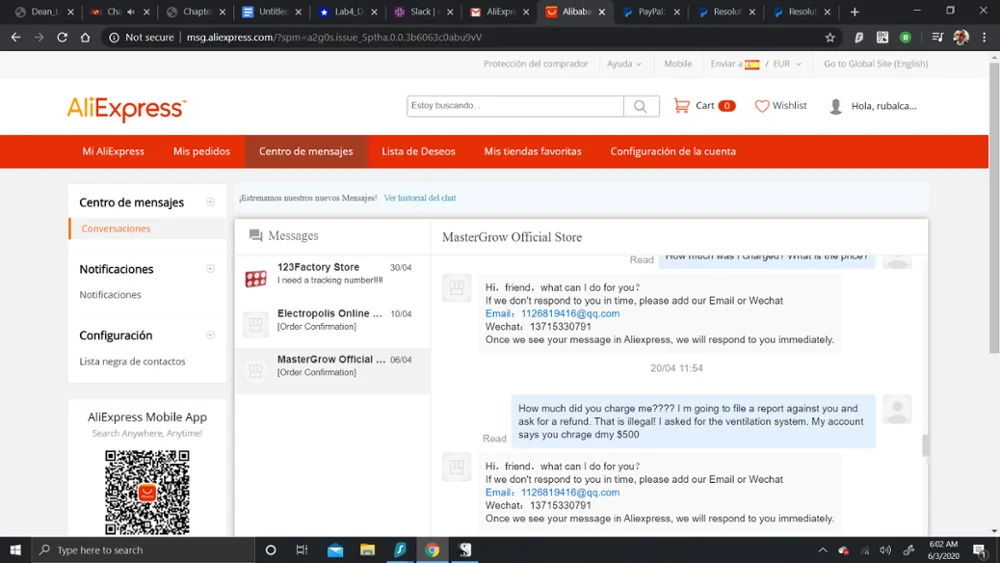1000x563 pixels.
Task: Click the Mobile link
Action: (677, 64)
